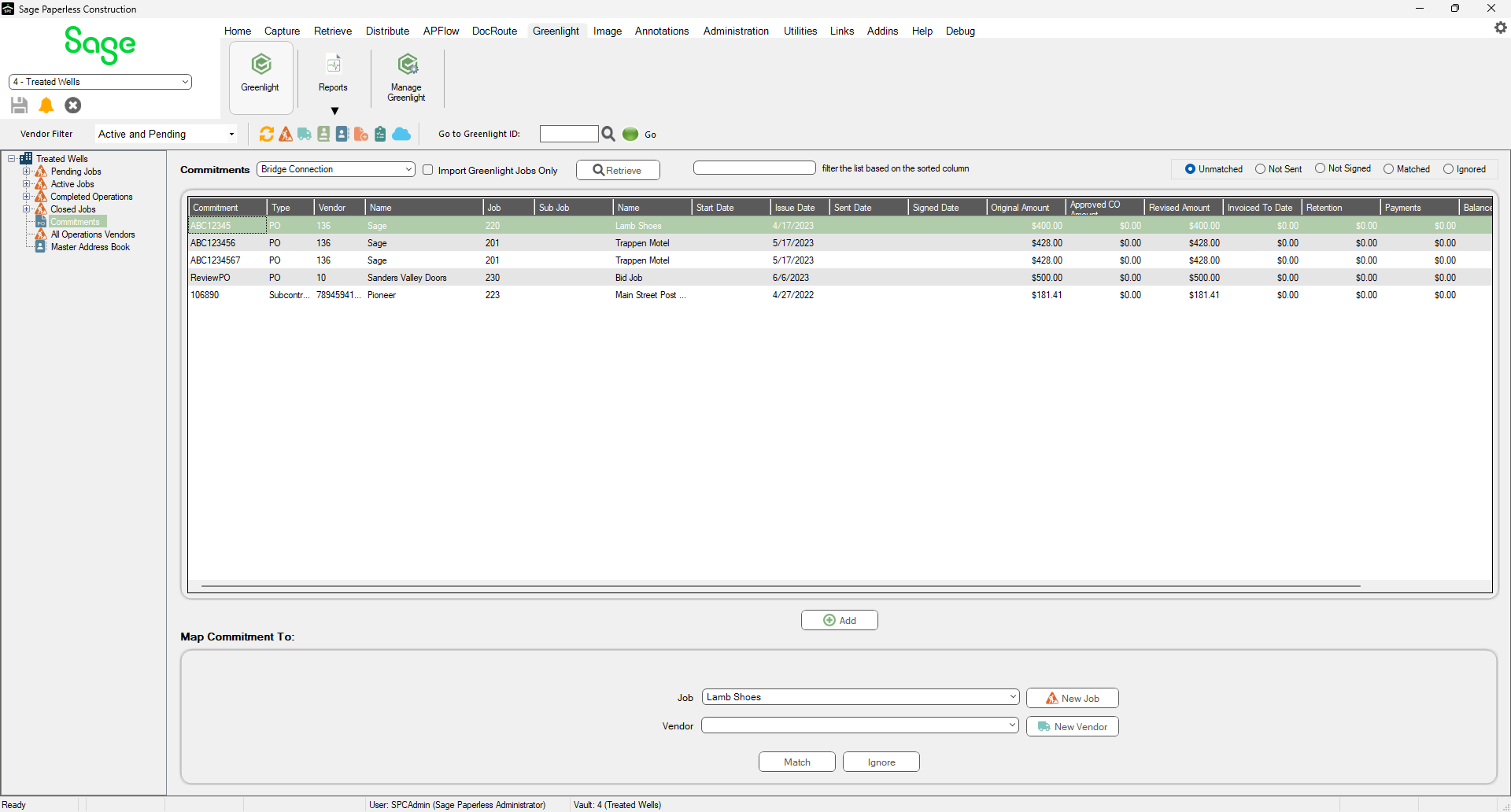Select the Ignored radio button
The height and width of the screenshot is (812, 1511).
(1448, 168)
